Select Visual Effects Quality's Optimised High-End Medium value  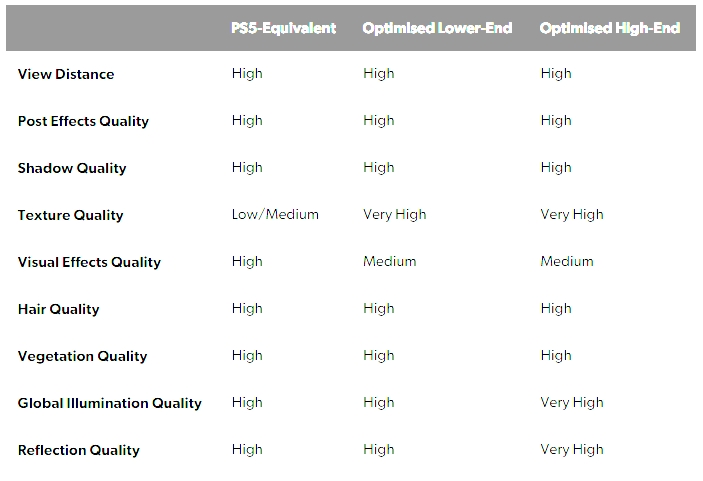coord(566,261)
